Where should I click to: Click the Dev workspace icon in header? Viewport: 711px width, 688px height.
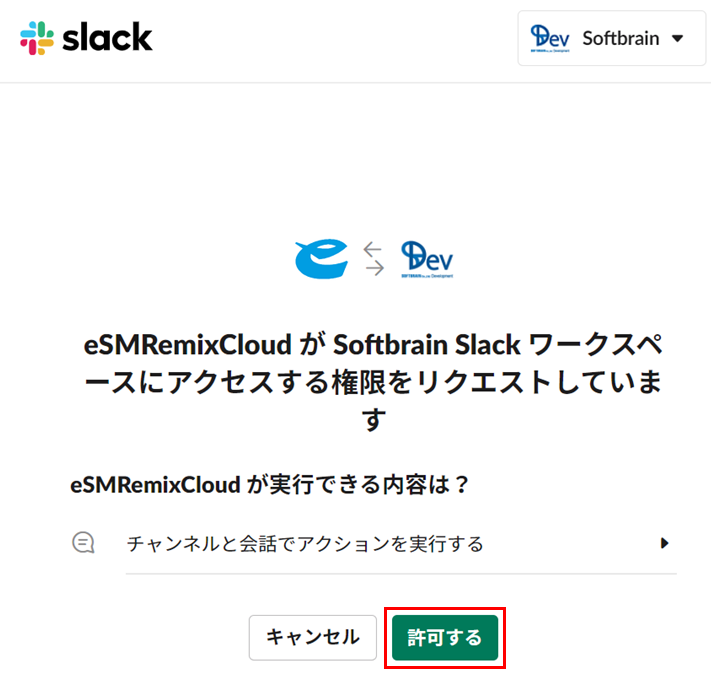(x=550, y=39)
